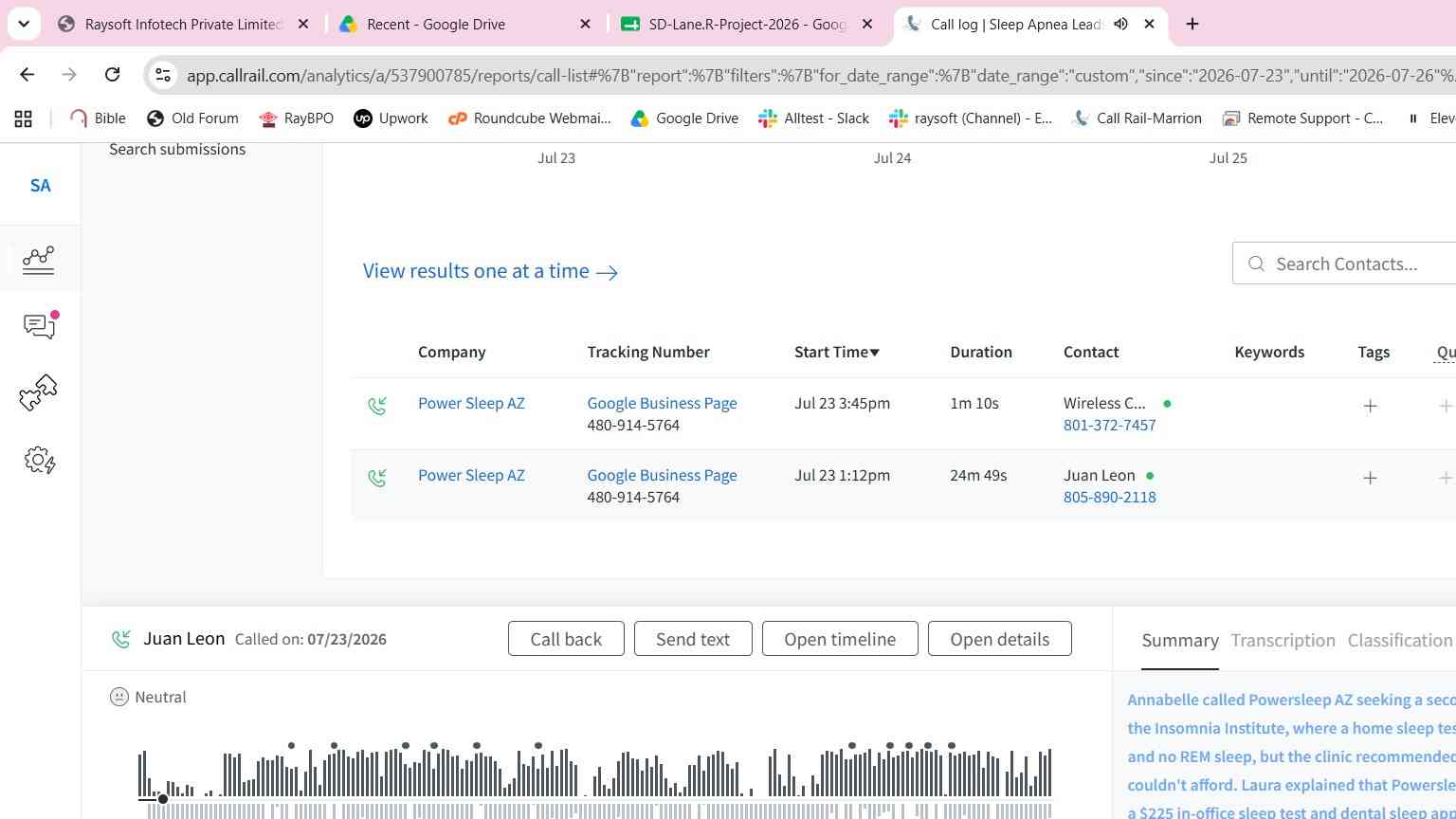Sort calls by Start Time column
The image size is (1456, 819).
click(837, 352)
